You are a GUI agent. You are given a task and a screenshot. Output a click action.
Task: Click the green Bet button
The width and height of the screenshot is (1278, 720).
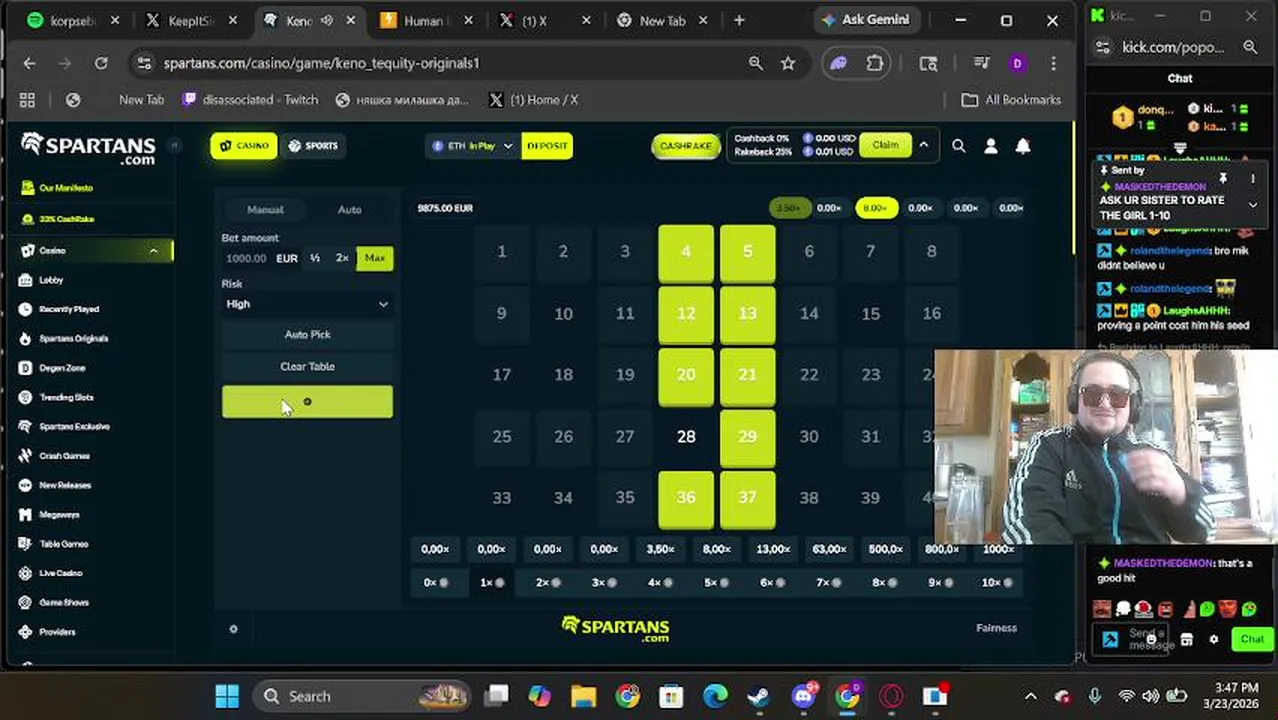point(307,402)
